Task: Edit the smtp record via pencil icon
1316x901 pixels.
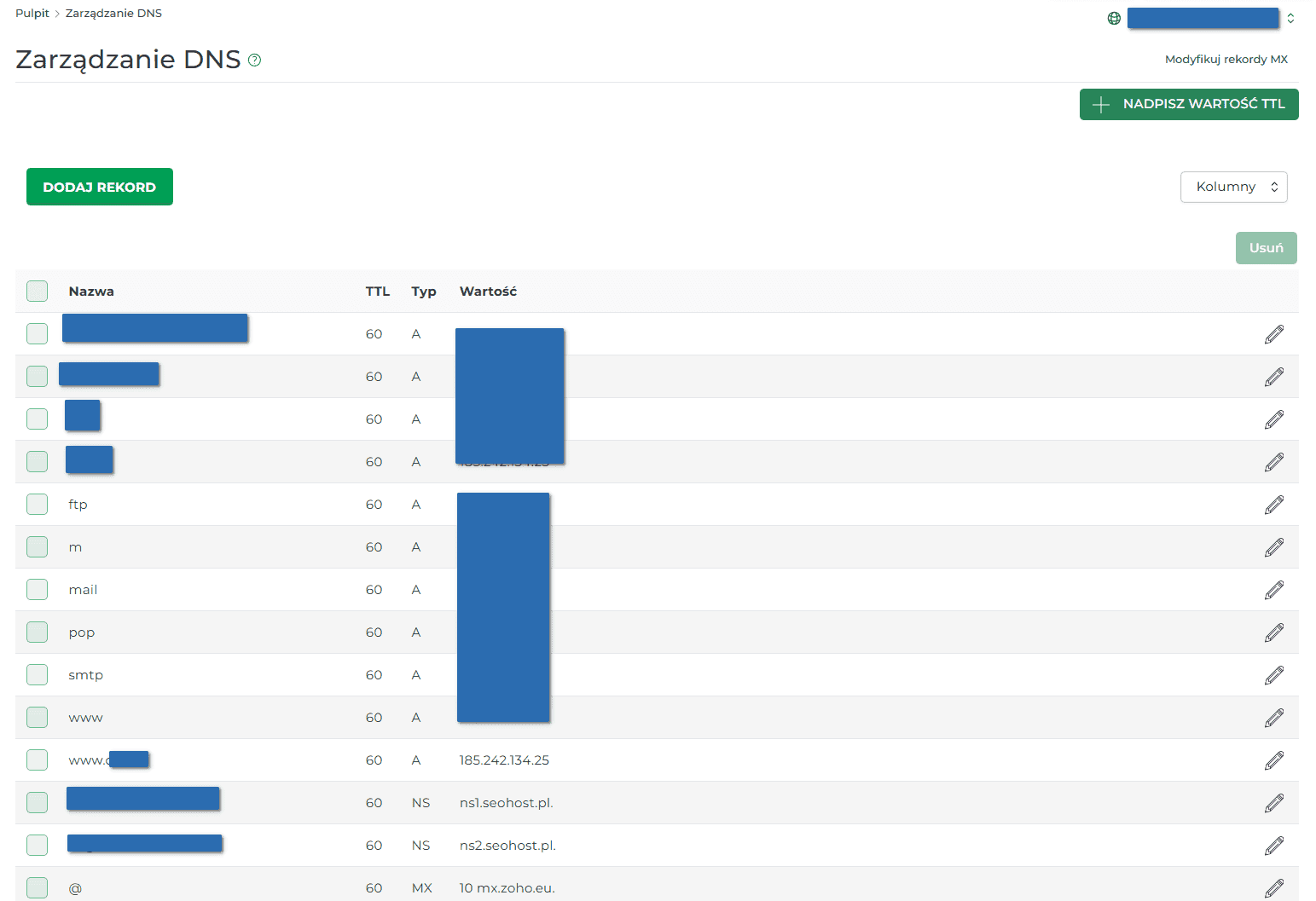Action: tap(1274, 675)
